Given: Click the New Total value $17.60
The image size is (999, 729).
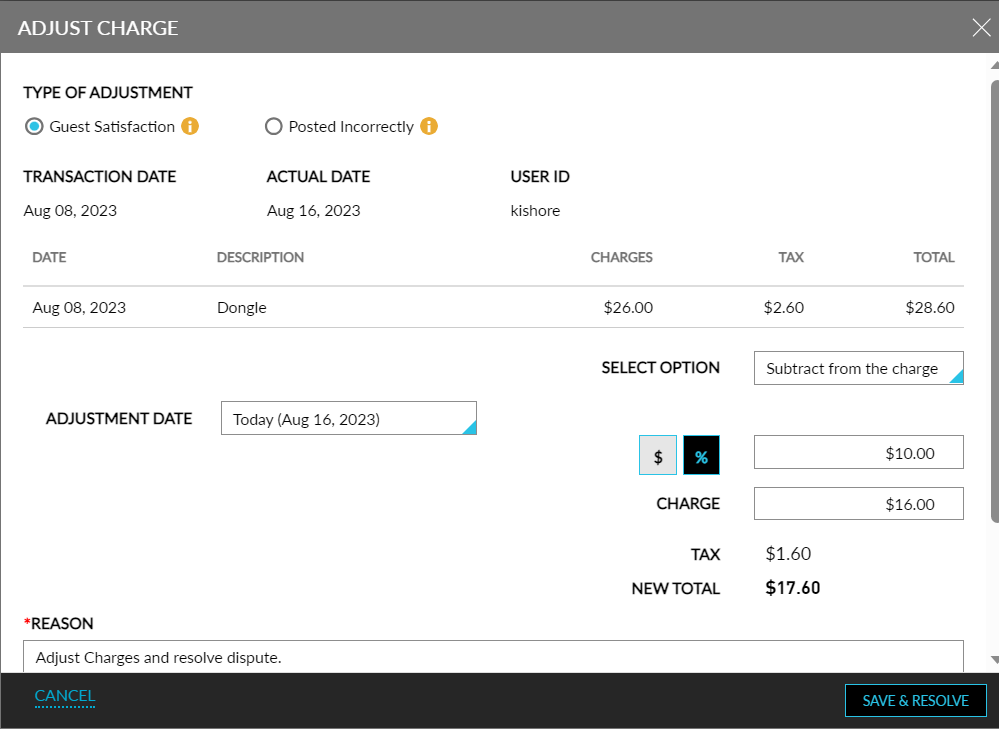Looking at the screenshot, I should (x=792, y=588).
